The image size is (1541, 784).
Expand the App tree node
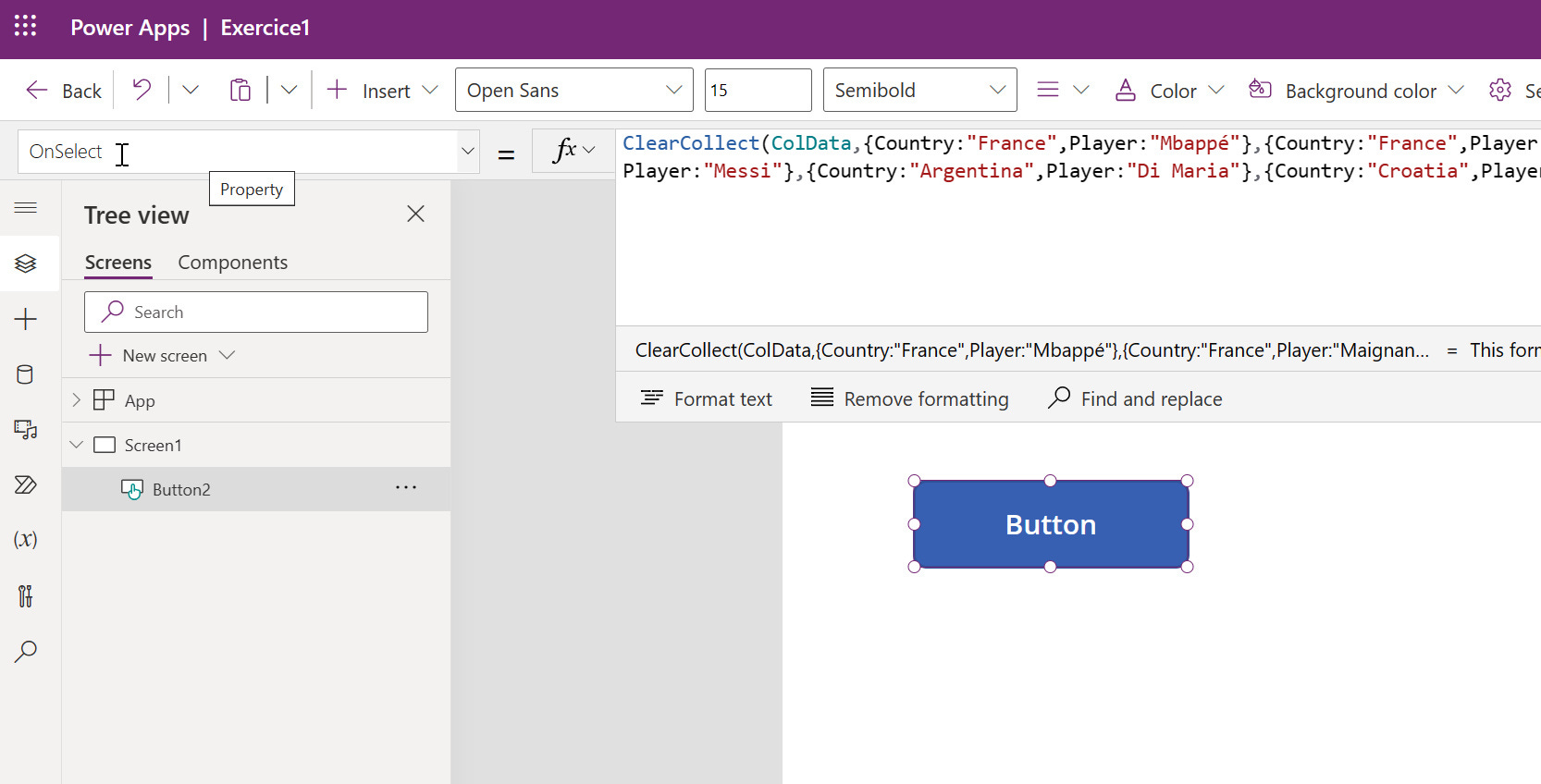coord(77,400)
